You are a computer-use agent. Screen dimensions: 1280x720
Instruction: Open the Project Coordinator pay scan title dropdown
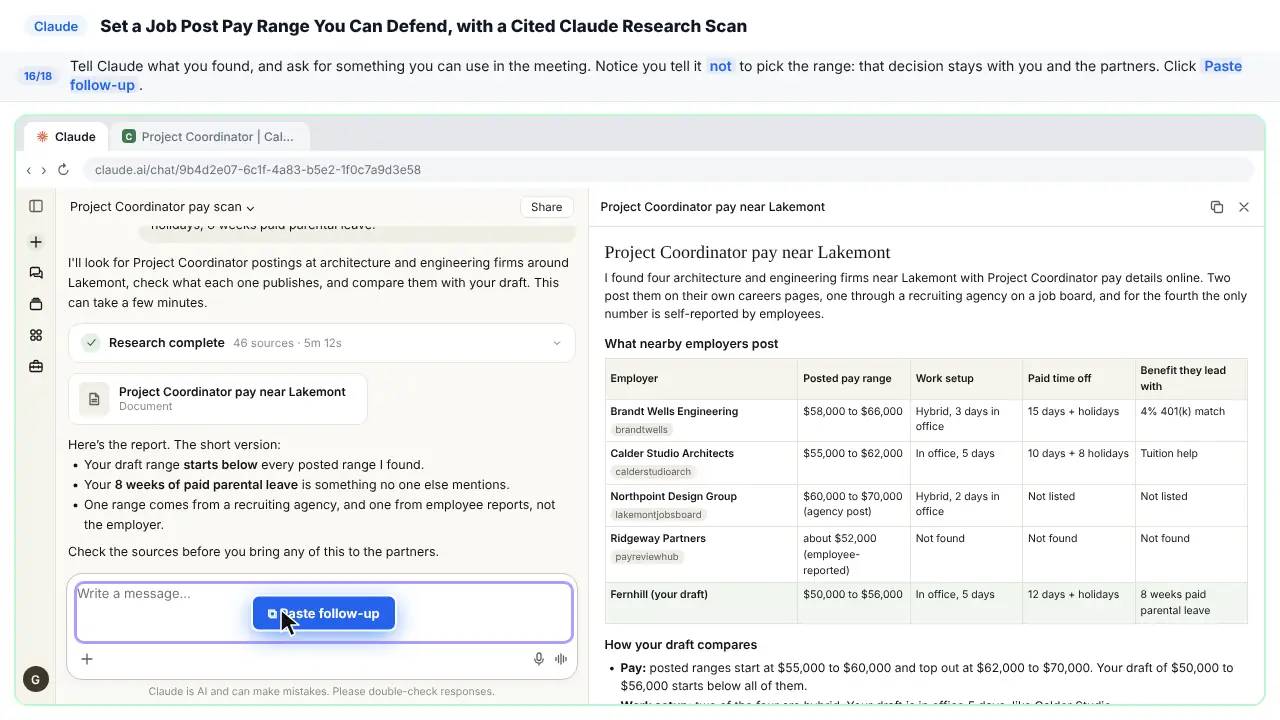click(163, 207)
